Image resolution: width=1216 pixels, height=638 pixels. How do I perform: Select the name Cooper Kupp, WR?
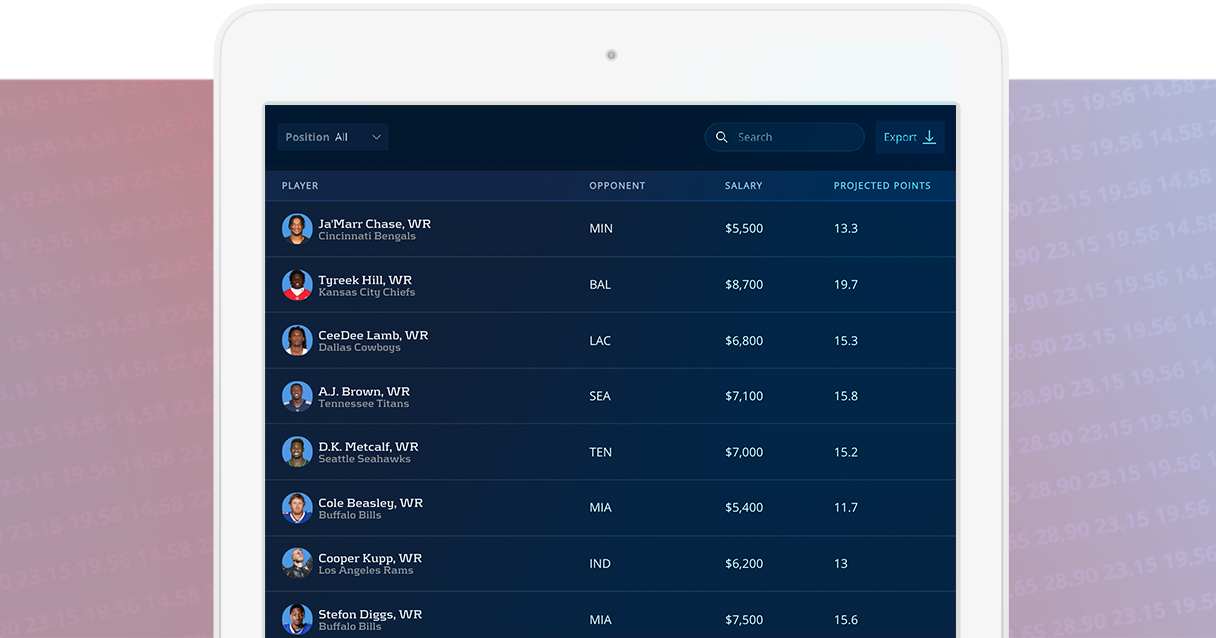point(370,558)
